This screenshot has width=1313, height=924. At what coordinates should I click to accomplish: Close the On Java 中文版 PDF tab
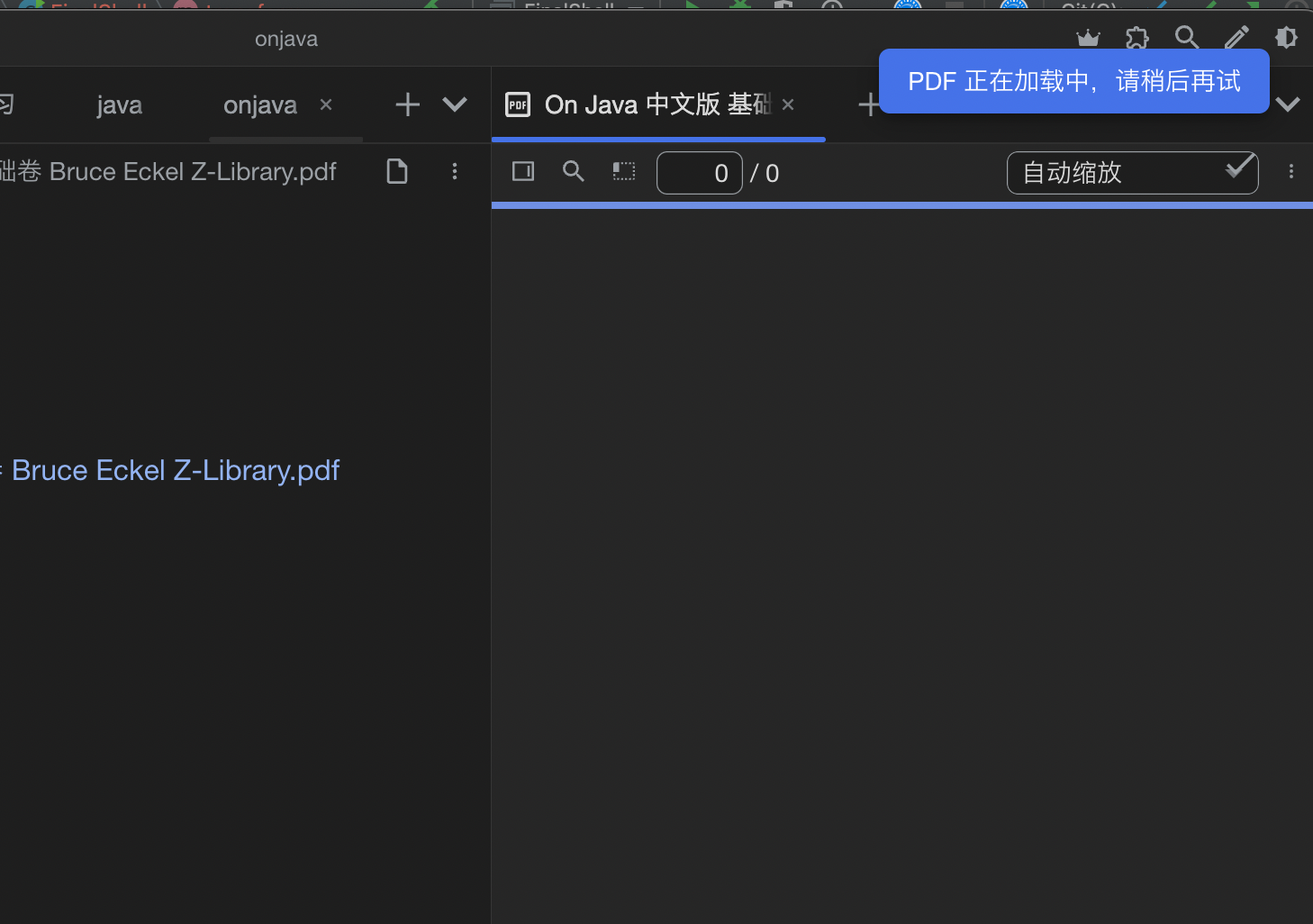(x=788, y=104)
